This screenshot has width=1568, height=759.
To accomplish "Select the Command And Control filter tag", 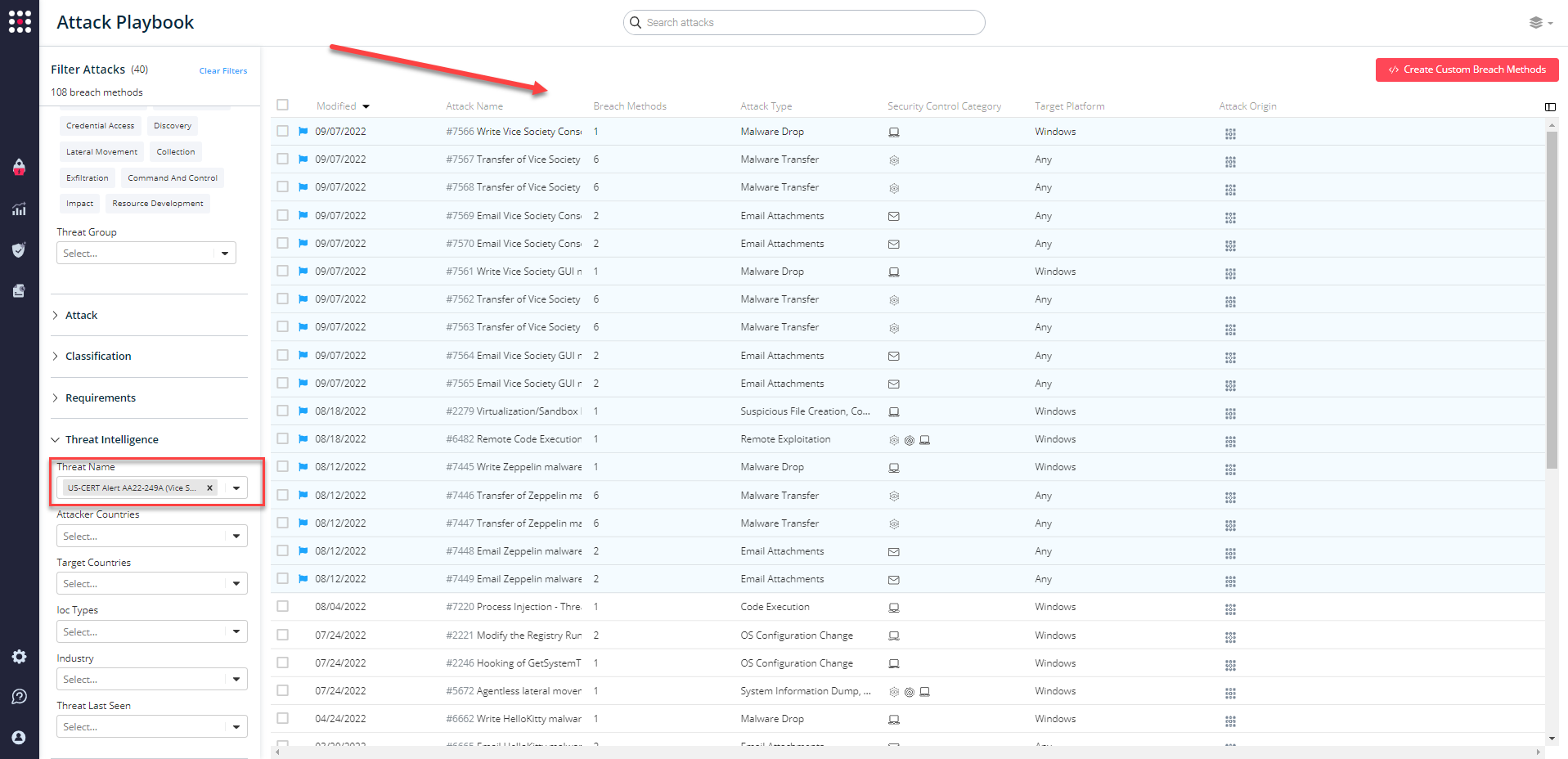I will pyautogui.click(x=172, y=177).
